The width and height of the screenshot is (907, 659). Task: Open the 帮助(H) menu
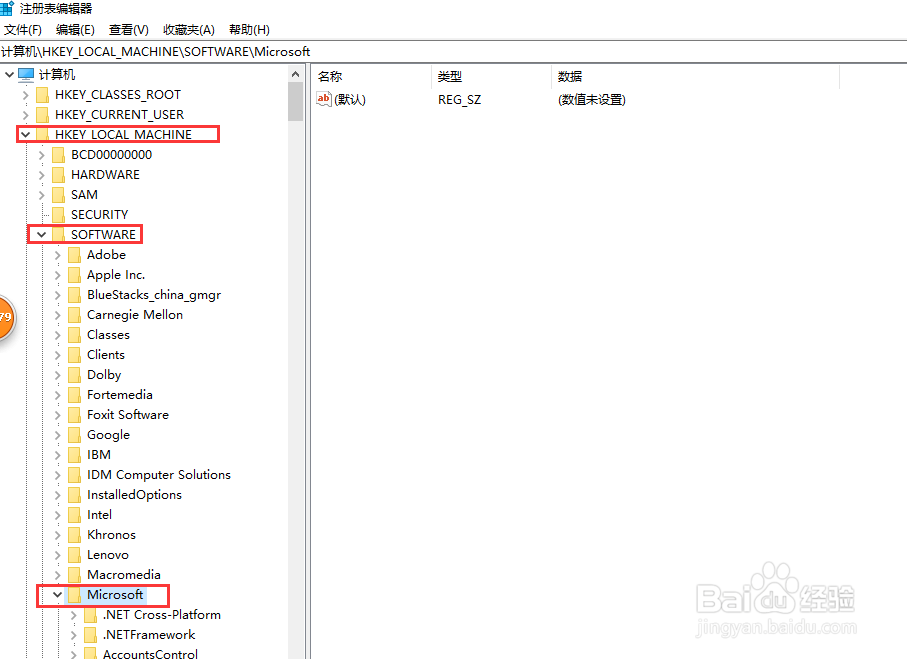pyautogui.click(x=249, y=30)
